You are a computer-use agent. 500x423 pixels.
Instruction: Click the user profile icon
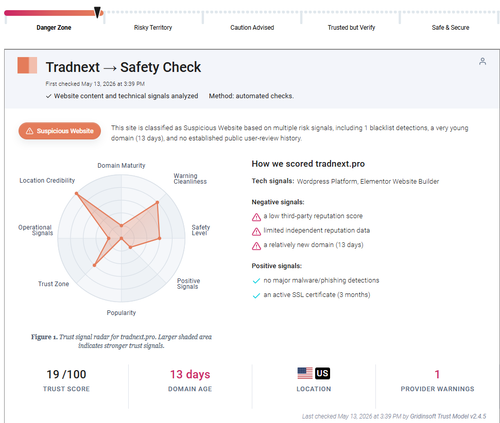[x=482, y=61]
